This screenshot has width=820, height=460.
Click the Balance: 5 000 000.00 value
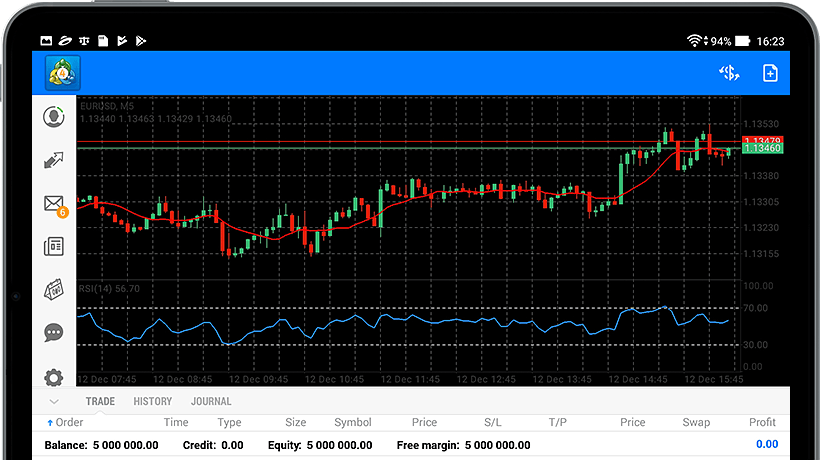point(101,445)
